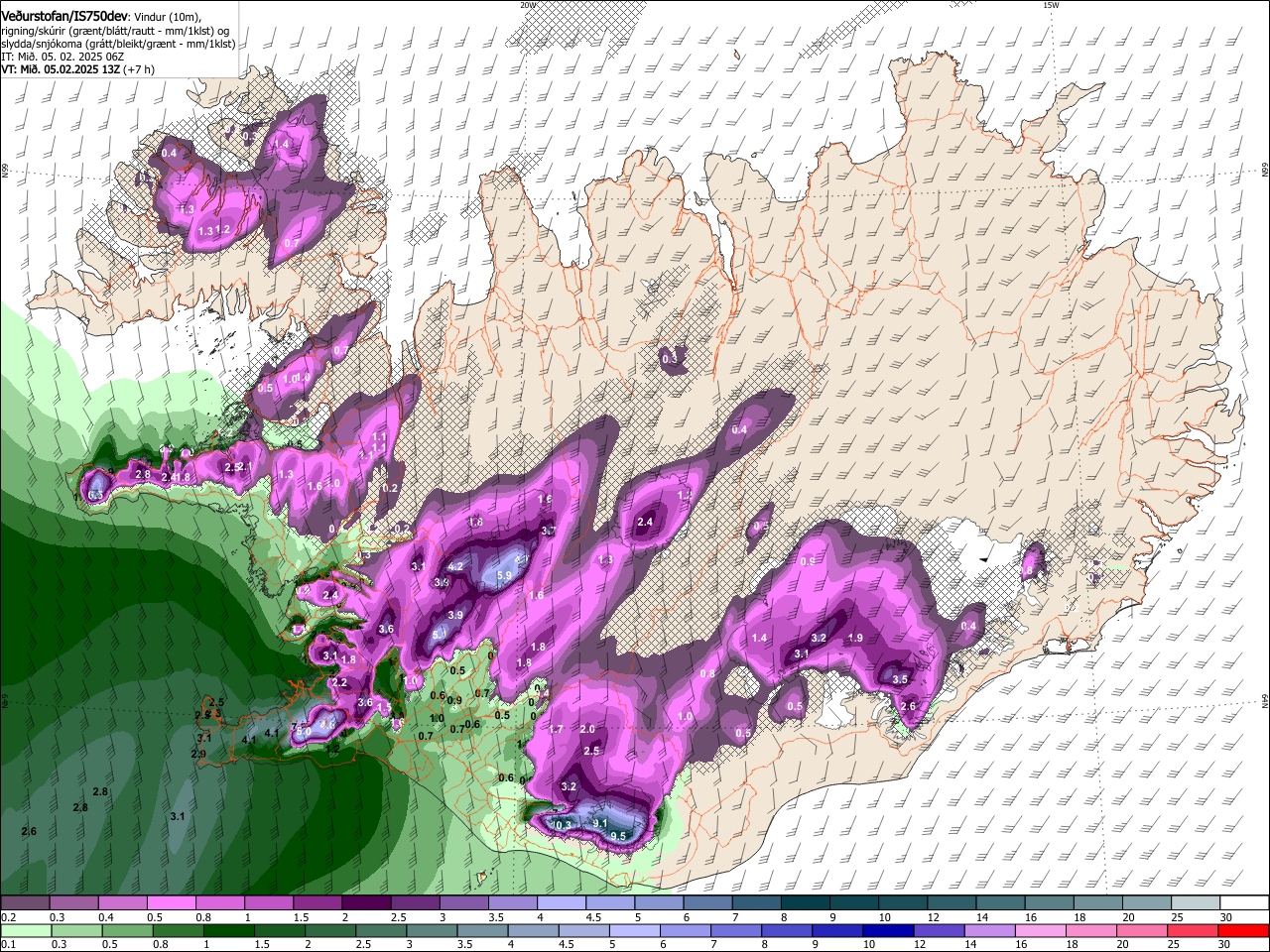The image size is (1270, 952).
Task: Click the dusky mauve 0.2 swatch in upper legend row
Action: 25,903
